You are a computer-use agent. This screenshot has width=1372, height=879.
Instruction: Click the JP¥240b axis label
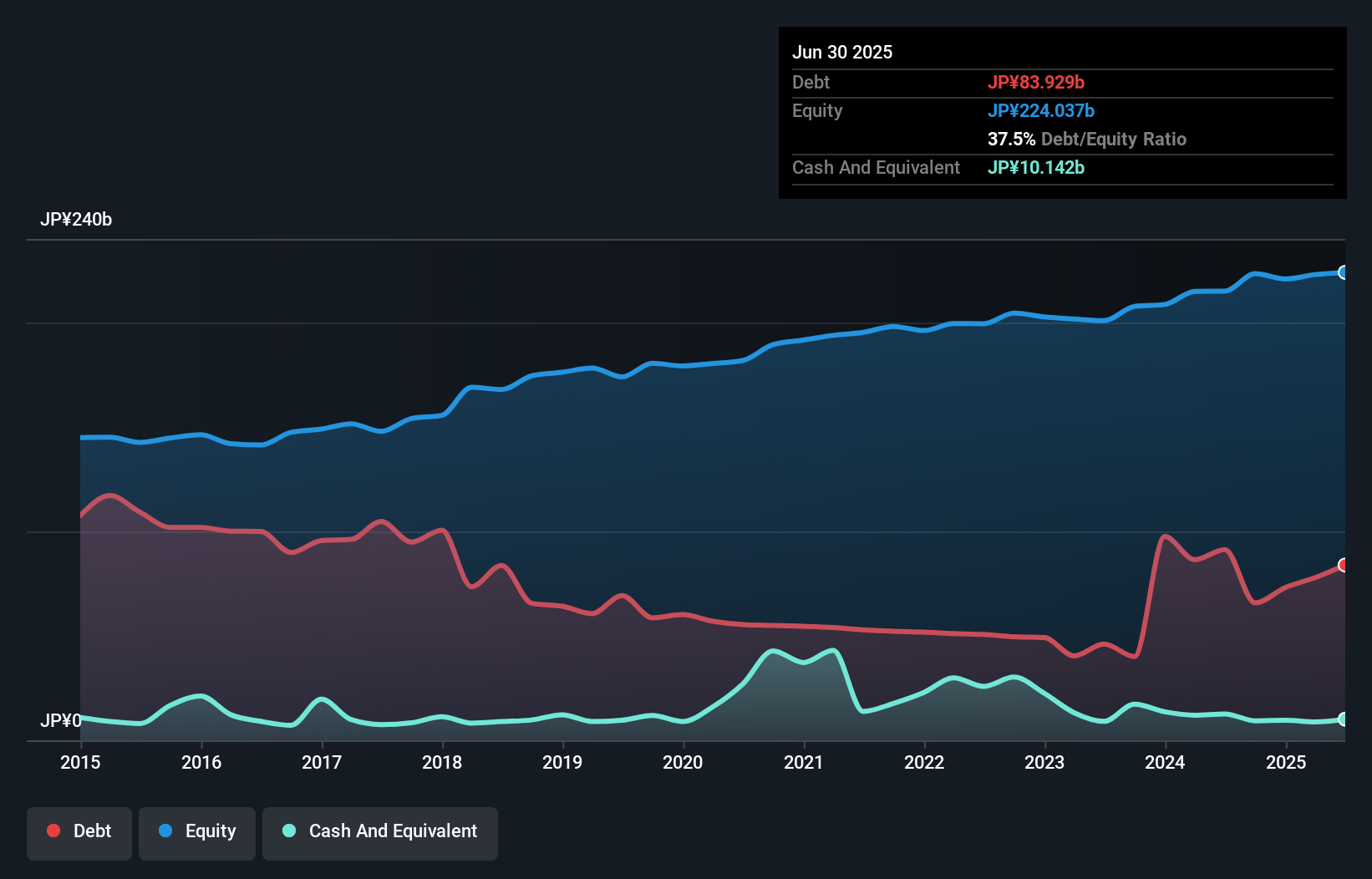[x=77, y=220]
